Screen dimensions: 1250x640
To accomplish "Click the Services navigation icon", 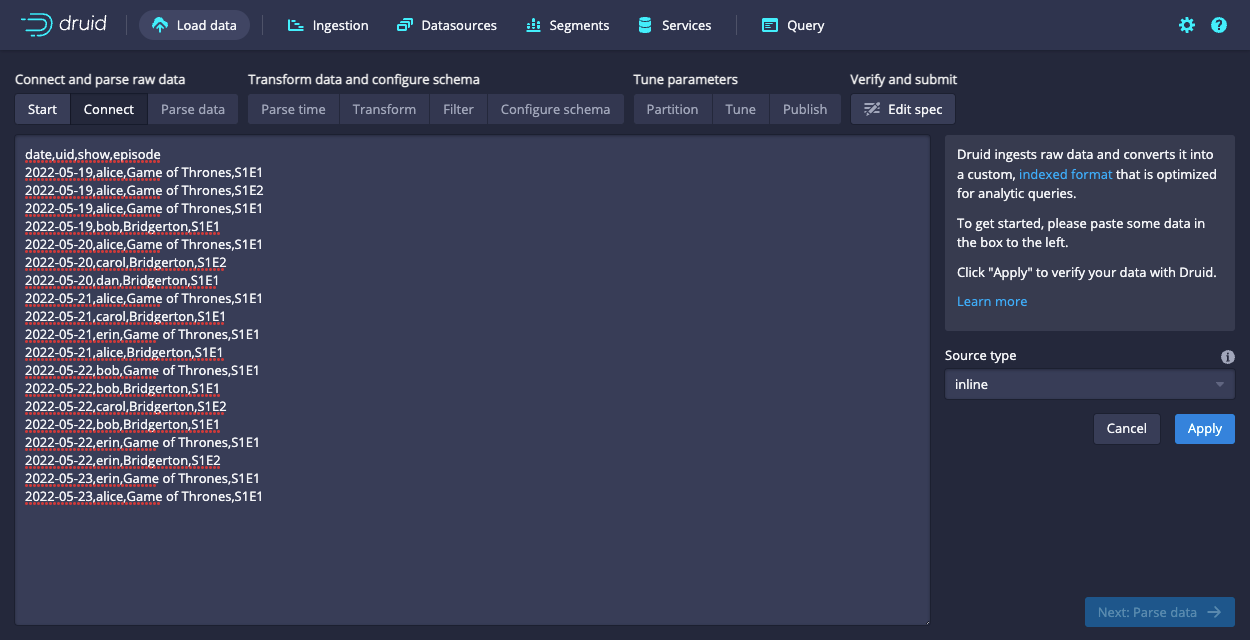I will coord(645,24).
